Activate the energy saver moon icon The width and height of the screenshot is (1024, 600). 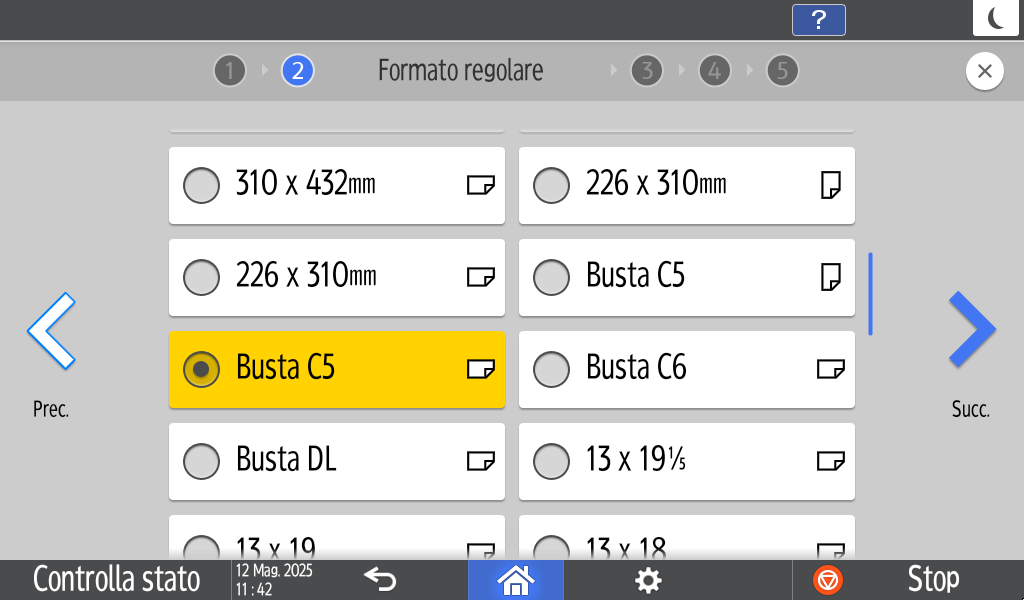[998, 18]
